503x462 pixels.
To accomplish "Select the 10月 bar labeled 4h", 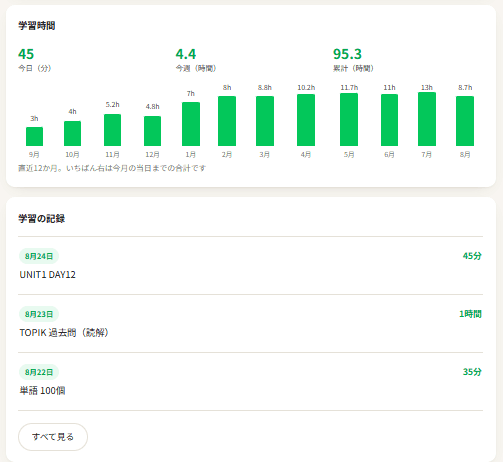I will click(72, 133).
